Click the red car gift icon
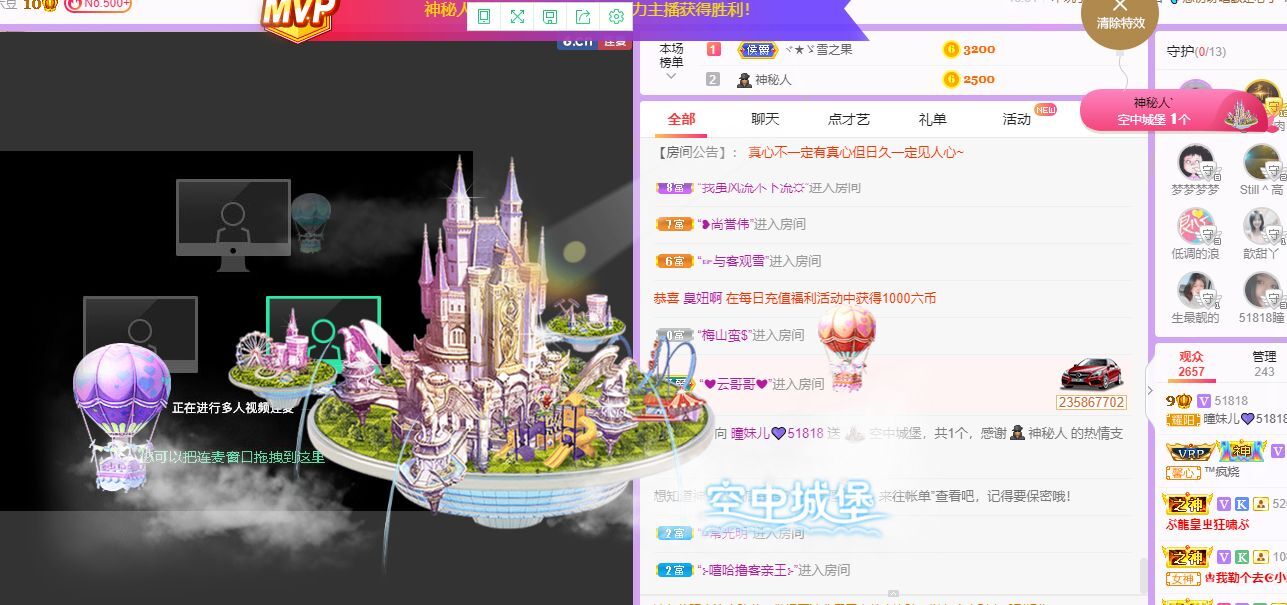The width and height of the screenshot is (1287, 605). (x=1091, y=375)
